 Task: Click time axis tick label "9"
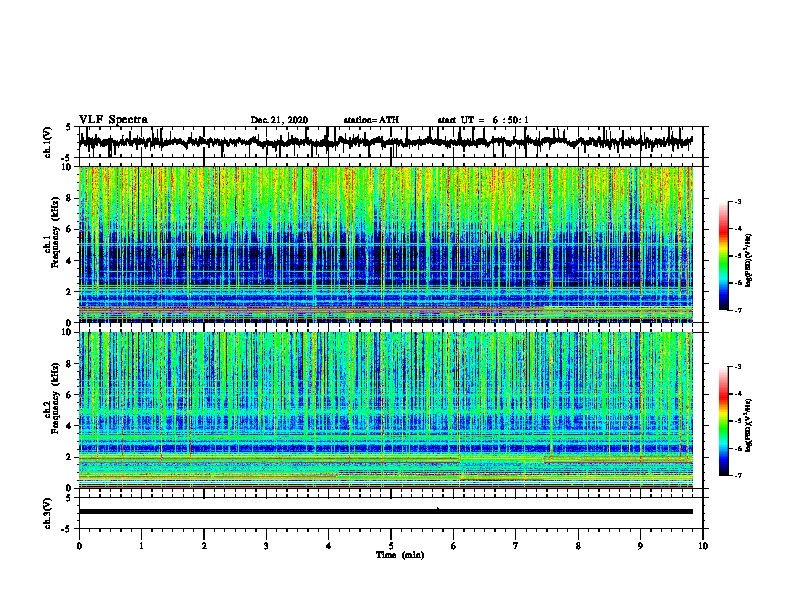tap(640, 546)
